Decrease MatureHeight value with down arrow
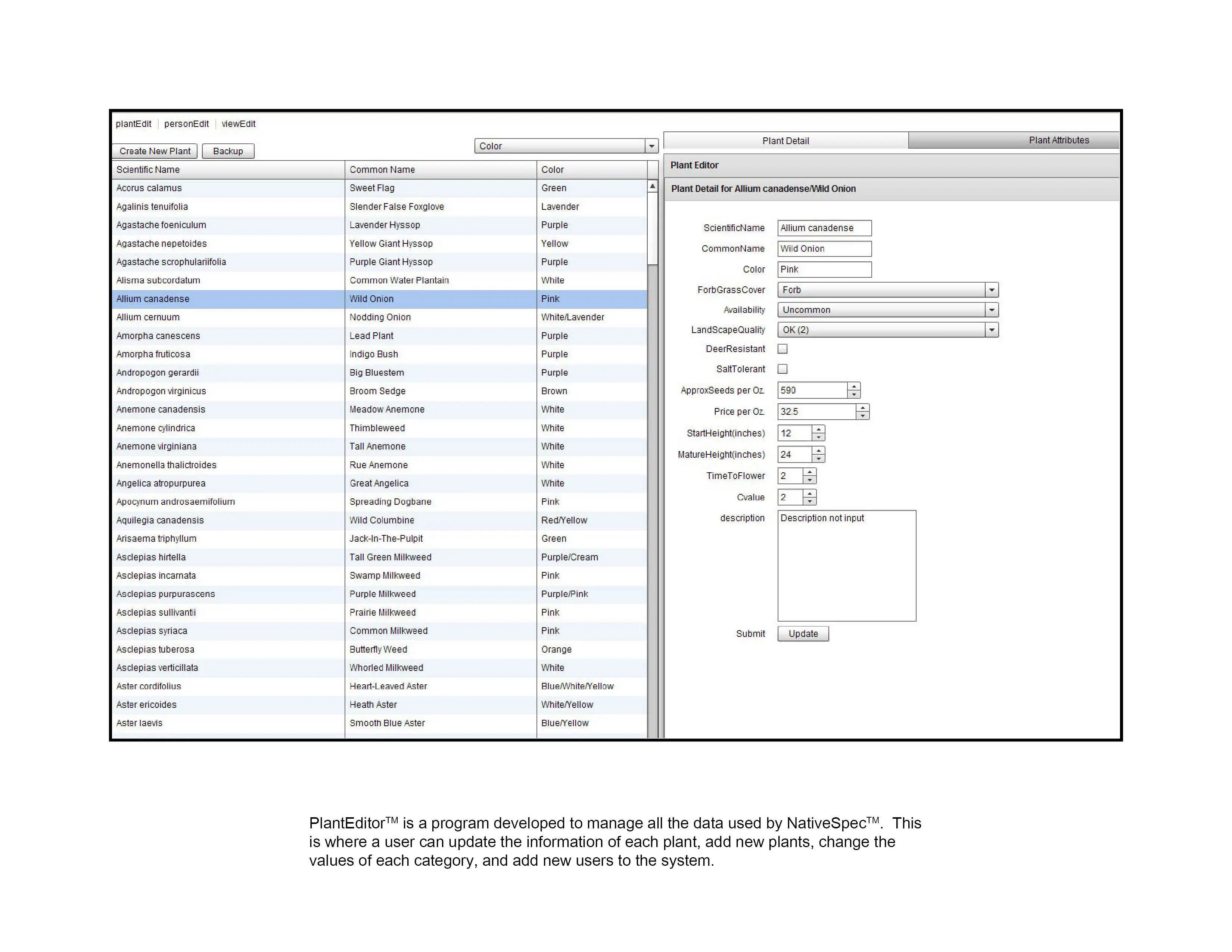 point(818,458)
